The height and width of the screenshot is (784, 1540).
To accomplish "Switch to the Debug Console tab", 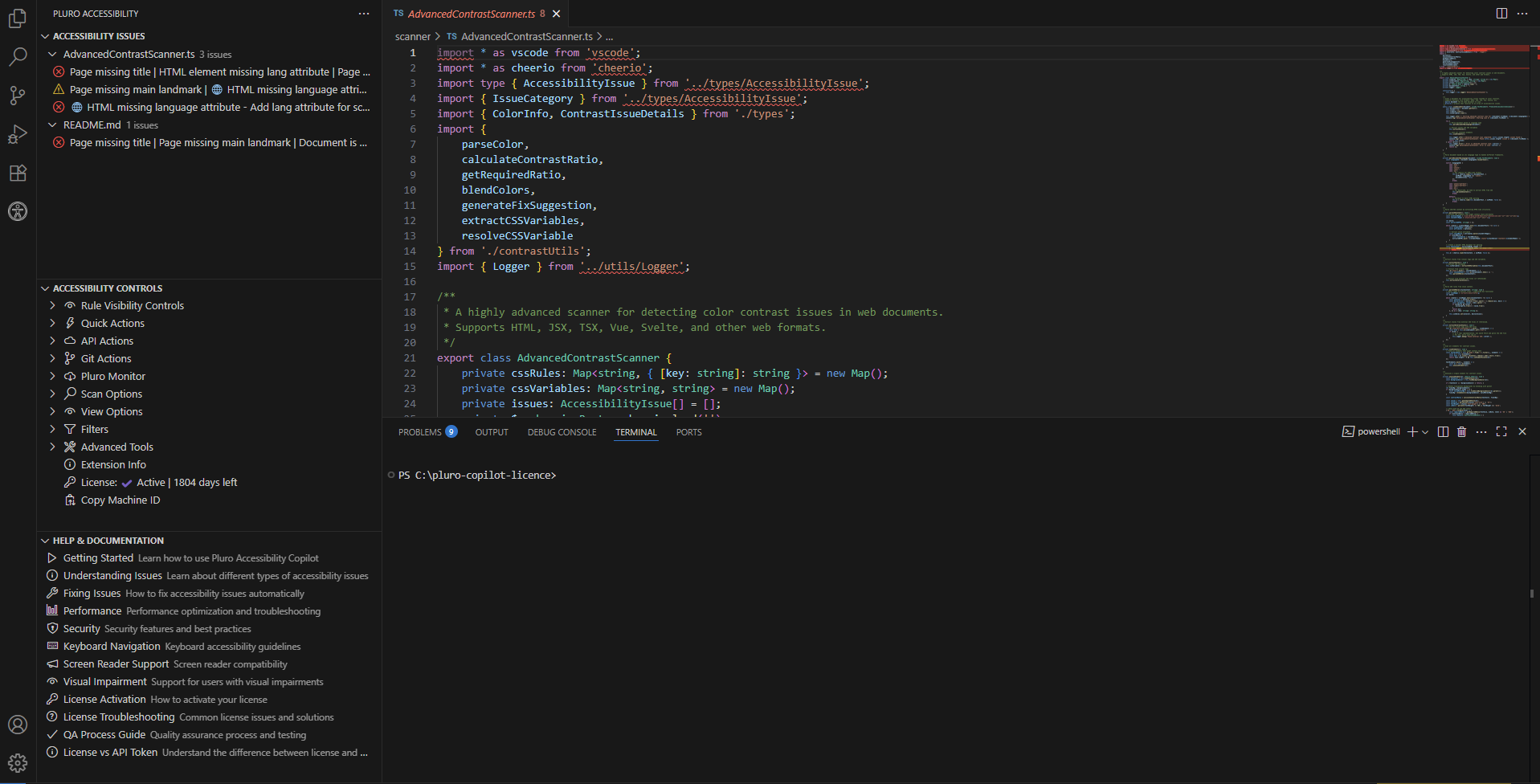I will pos(562,432).
